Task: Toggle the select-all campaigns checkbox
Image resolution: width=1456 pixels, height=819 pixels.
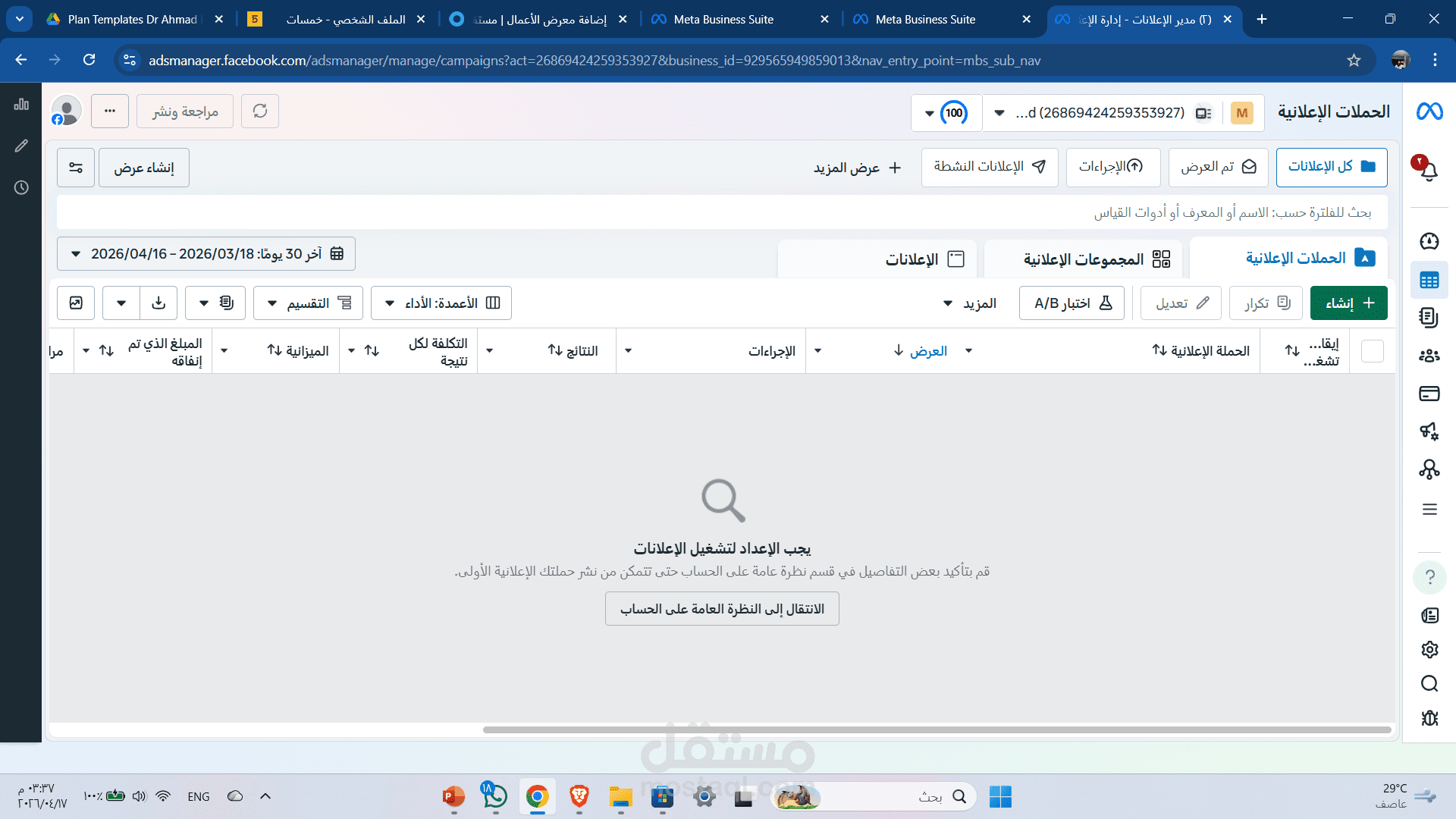Action: (x=1372, y=350)
